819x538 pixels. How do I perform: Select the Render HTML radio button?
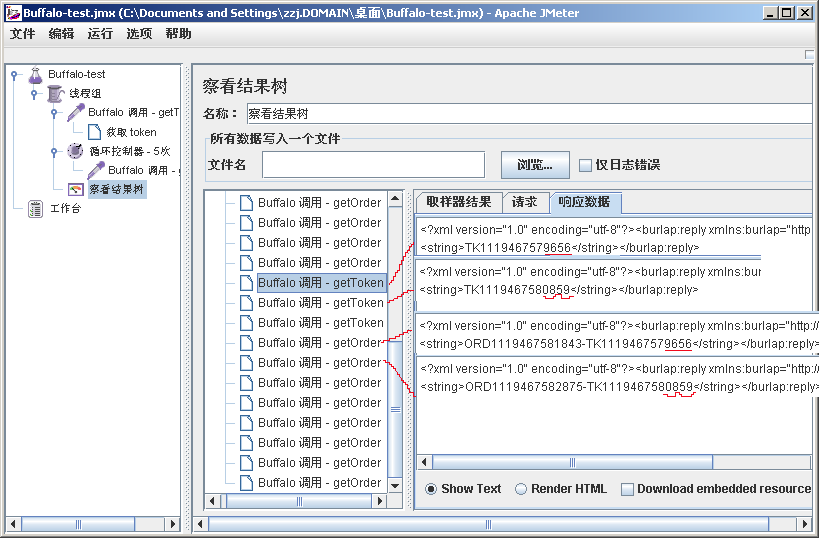521,489
